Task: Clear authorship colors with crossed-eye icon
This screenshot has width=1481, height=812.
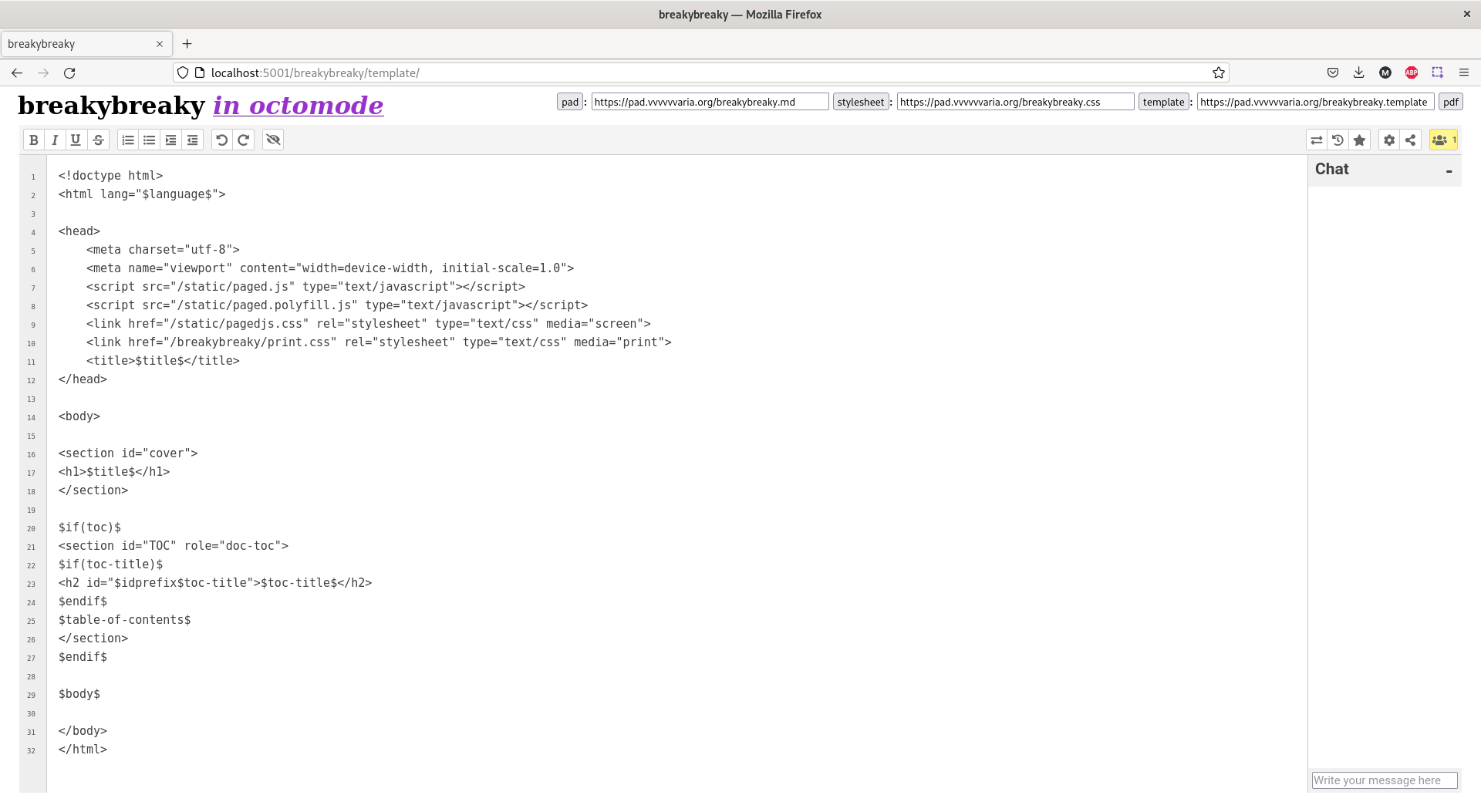Action: tap(273, 140)
